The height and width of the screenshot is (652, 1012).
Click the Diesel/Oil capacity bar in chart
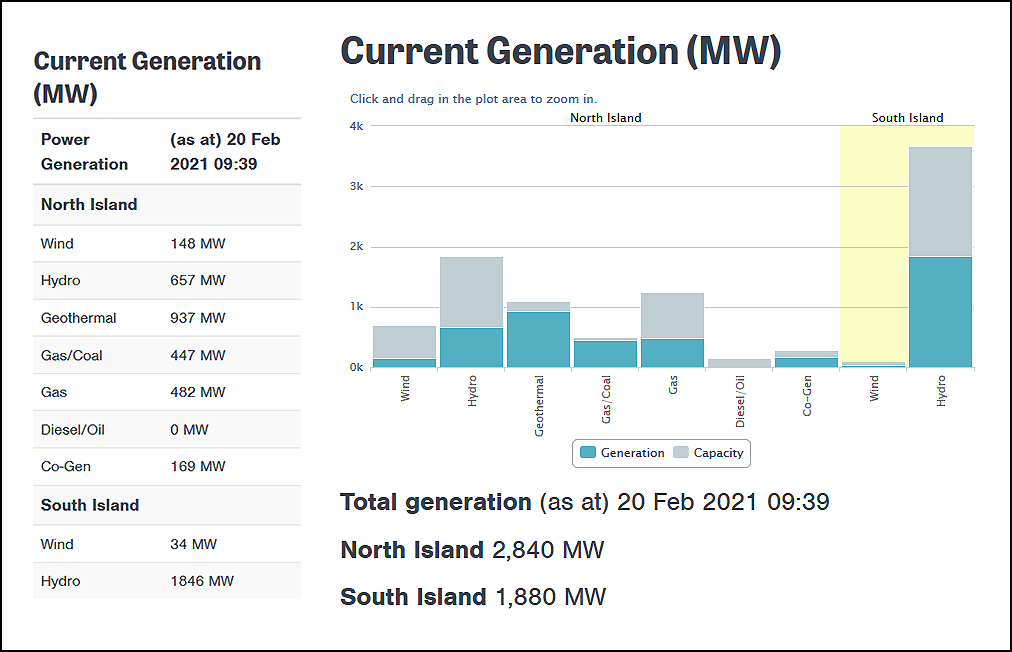739,363
